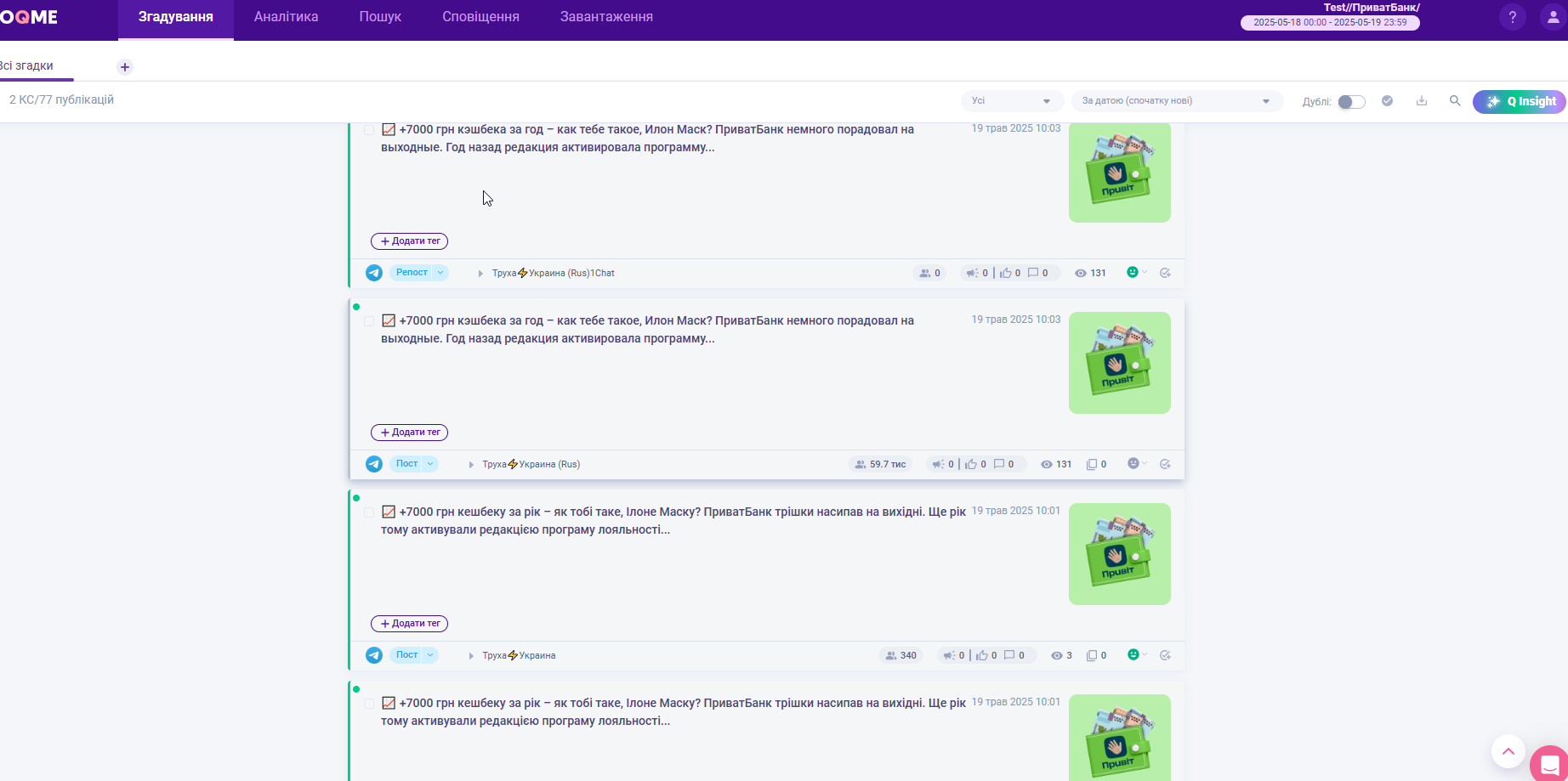This screenshot has width=1568, height=781.
Task: Launch the Q Insight button
Action: [x=1520, y=101]
